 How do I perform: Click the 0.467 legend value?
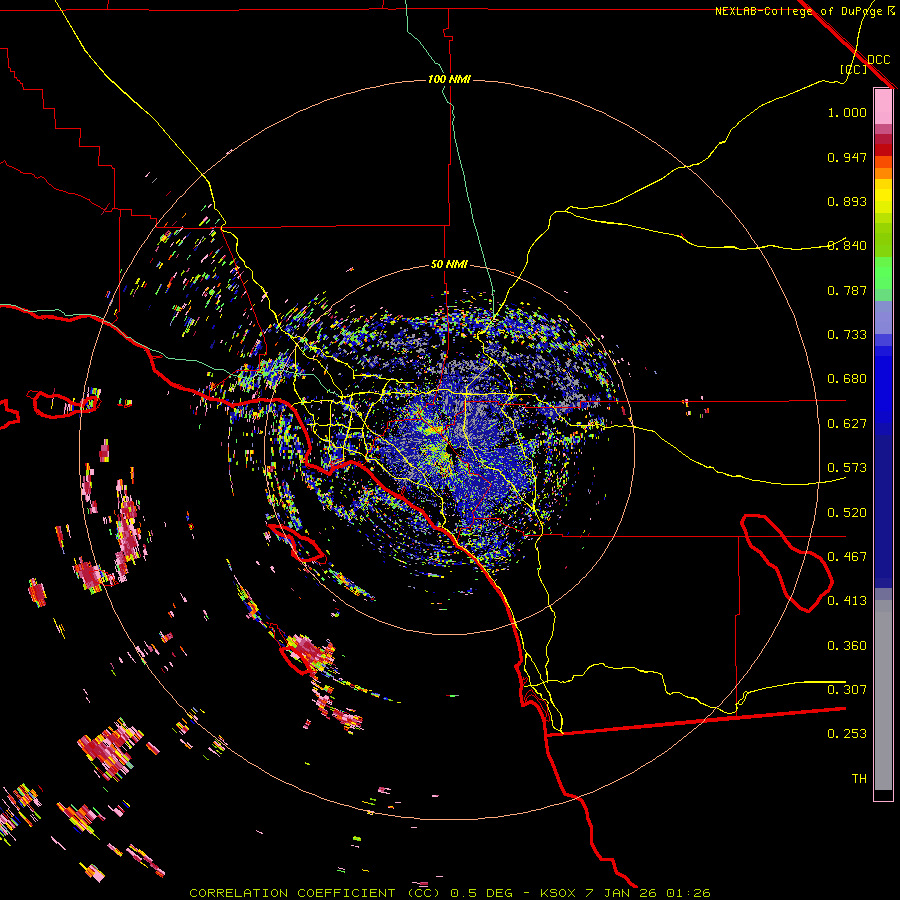coord(847,557)
